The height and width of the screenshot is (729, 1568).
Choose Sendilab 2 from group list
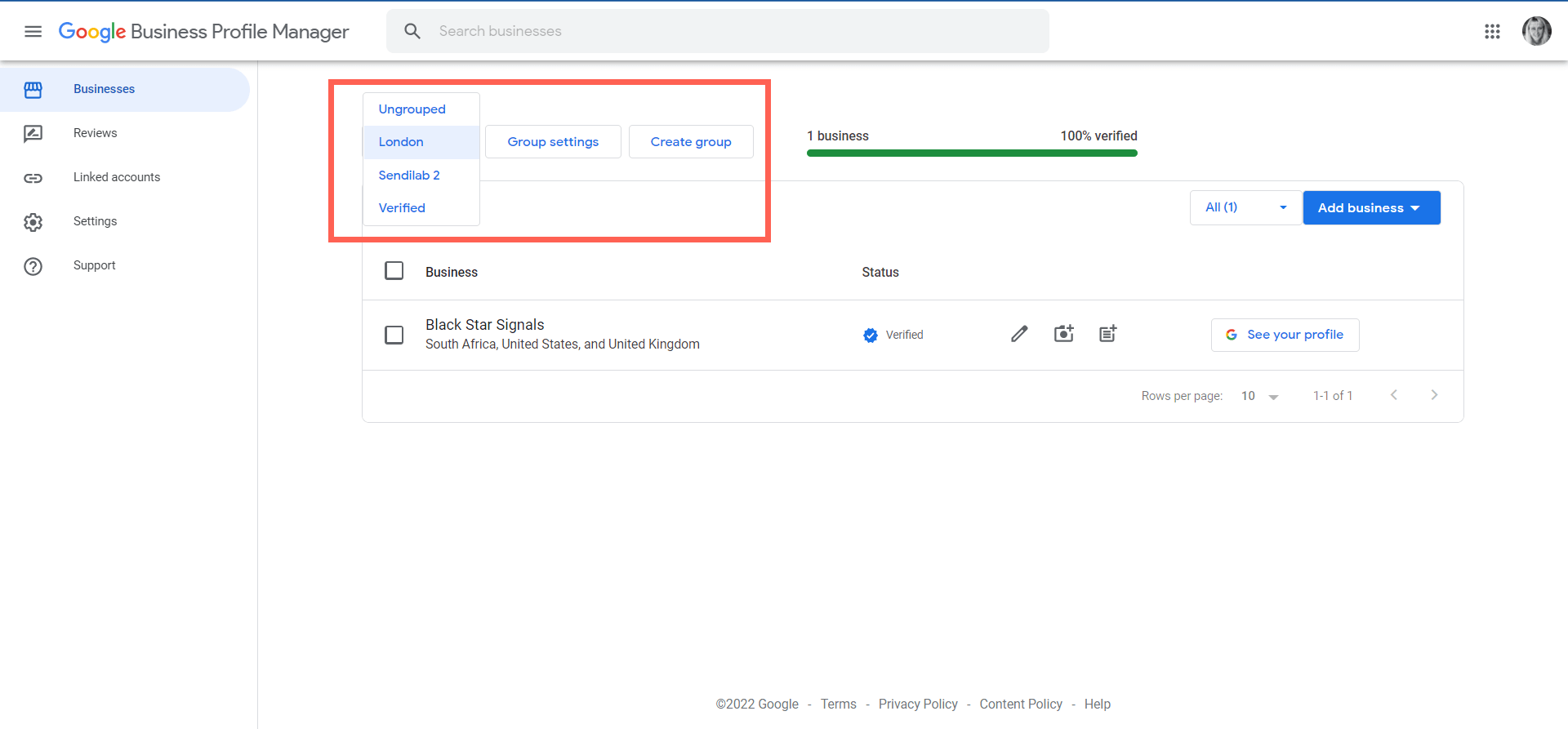(x=409, y=176)
